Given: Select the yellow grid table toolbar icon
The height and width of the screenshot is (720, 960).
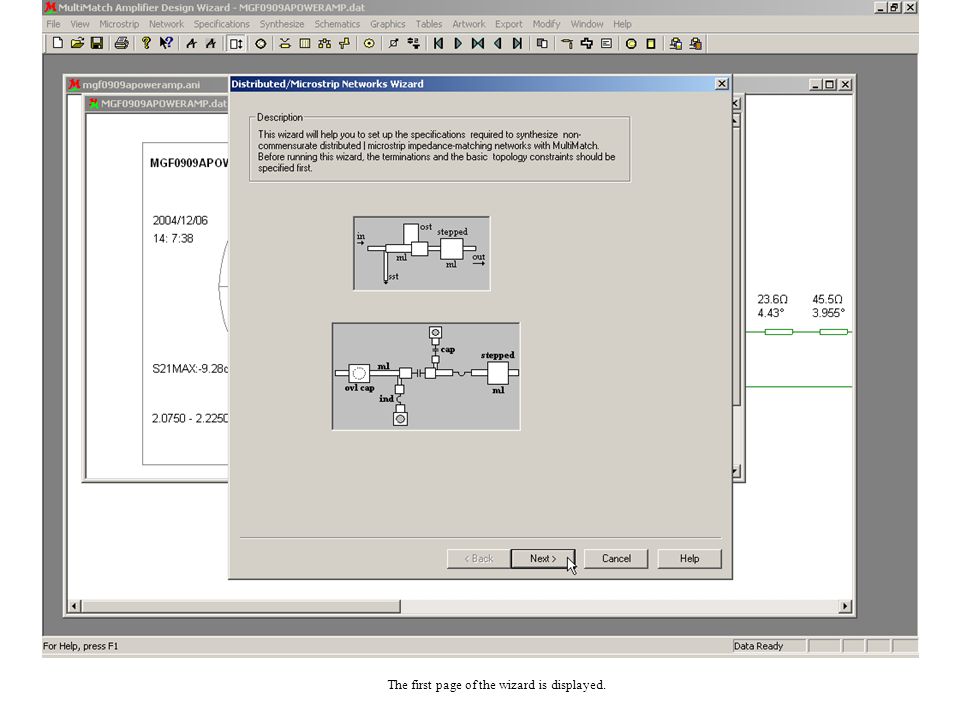Looking at the screenshot, I should coord(304,43).
